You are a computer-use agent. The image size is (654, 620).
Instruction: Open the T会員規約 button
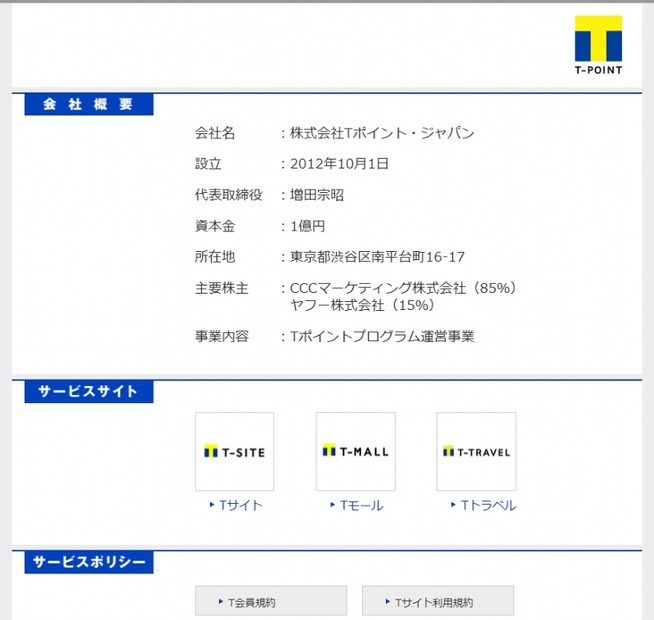click(271, 601)
